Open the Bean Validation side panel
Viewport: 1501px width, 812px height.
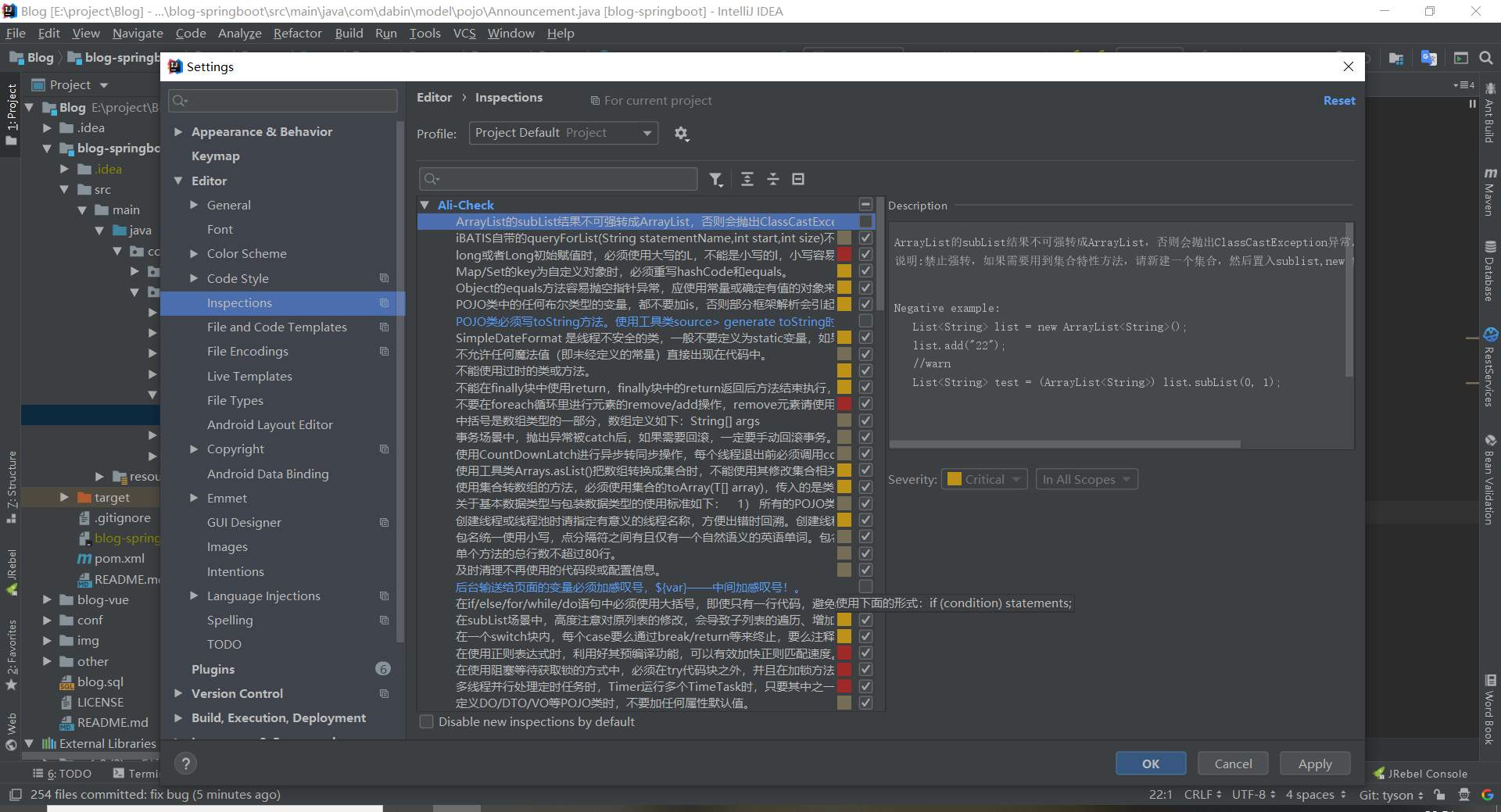(x=1490, y=479)
